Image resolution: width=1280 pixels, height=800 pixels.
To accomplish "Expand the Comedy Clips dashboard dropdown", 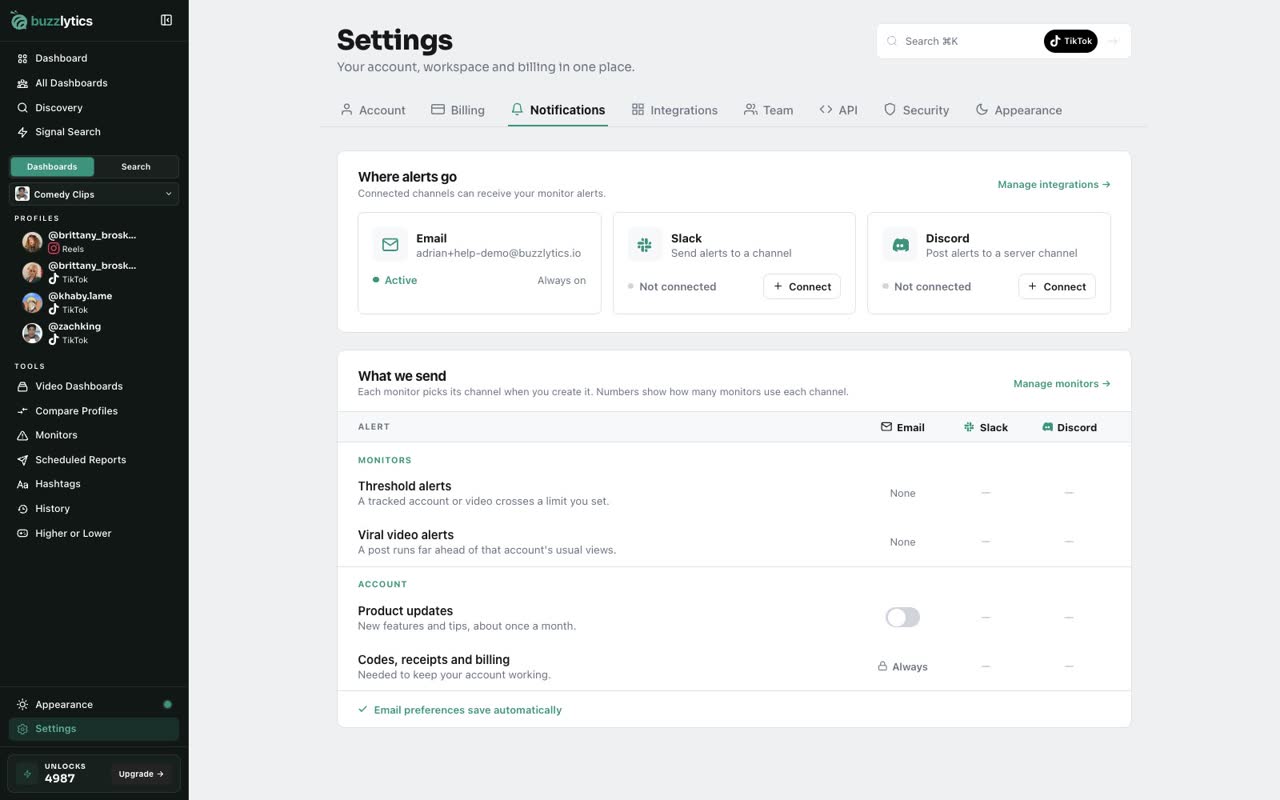I will tap(94, 194).
